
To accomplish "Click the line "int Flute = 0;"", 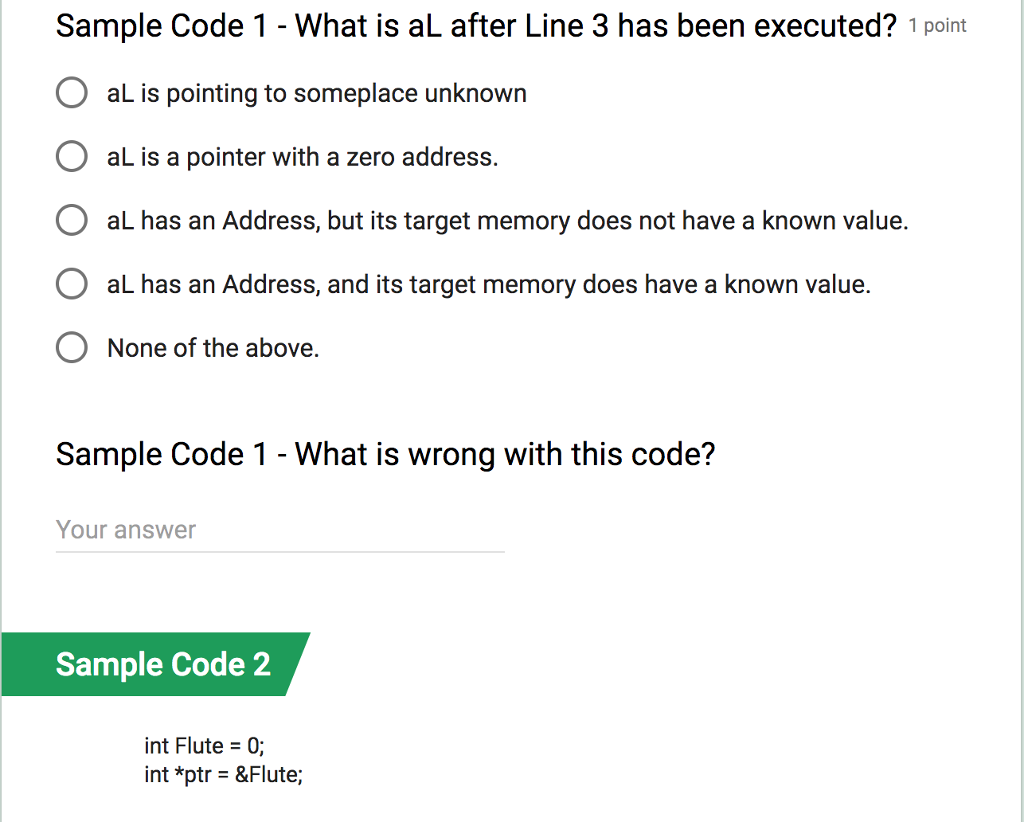I will pos(204,745).
